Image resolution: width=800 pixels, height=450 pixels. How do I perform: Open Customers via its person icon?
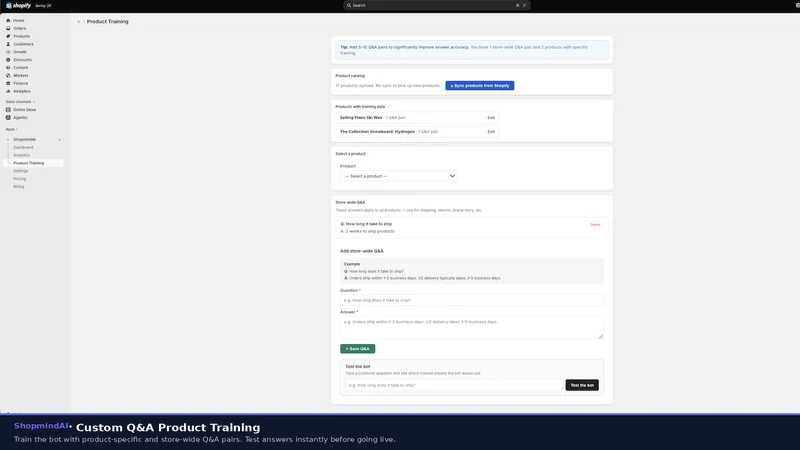click(8, 44)
